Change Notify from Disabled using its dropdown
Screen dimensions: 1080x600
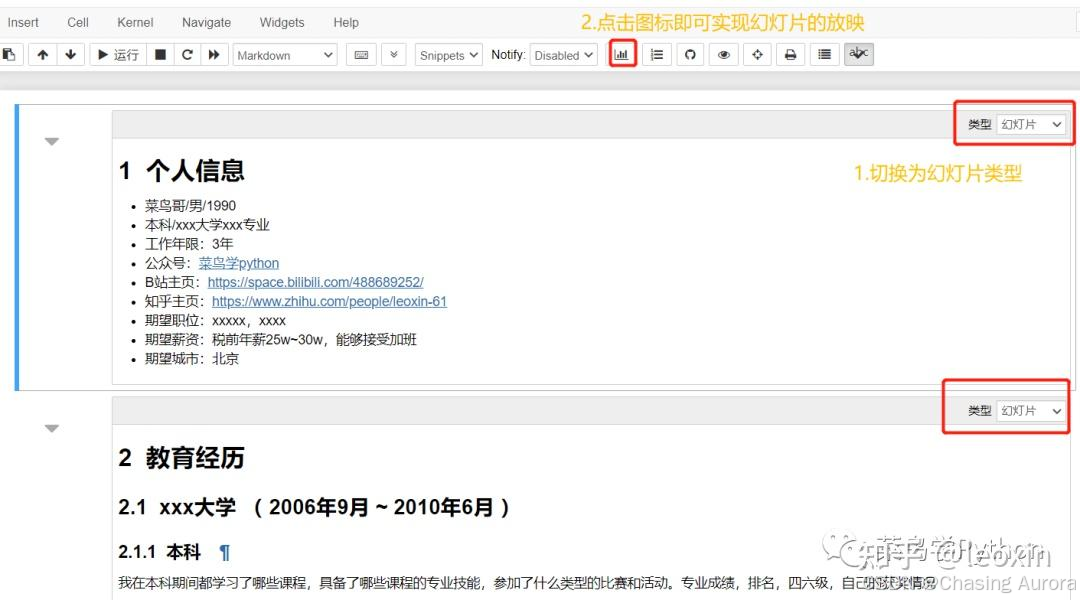(563, 55)
